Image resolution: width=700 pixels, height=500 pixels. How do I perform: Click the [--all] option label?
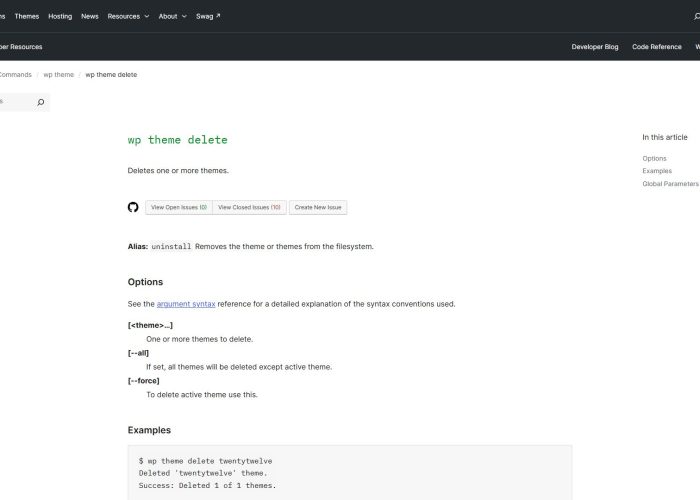pyautogui.click(x=138, y=353)
